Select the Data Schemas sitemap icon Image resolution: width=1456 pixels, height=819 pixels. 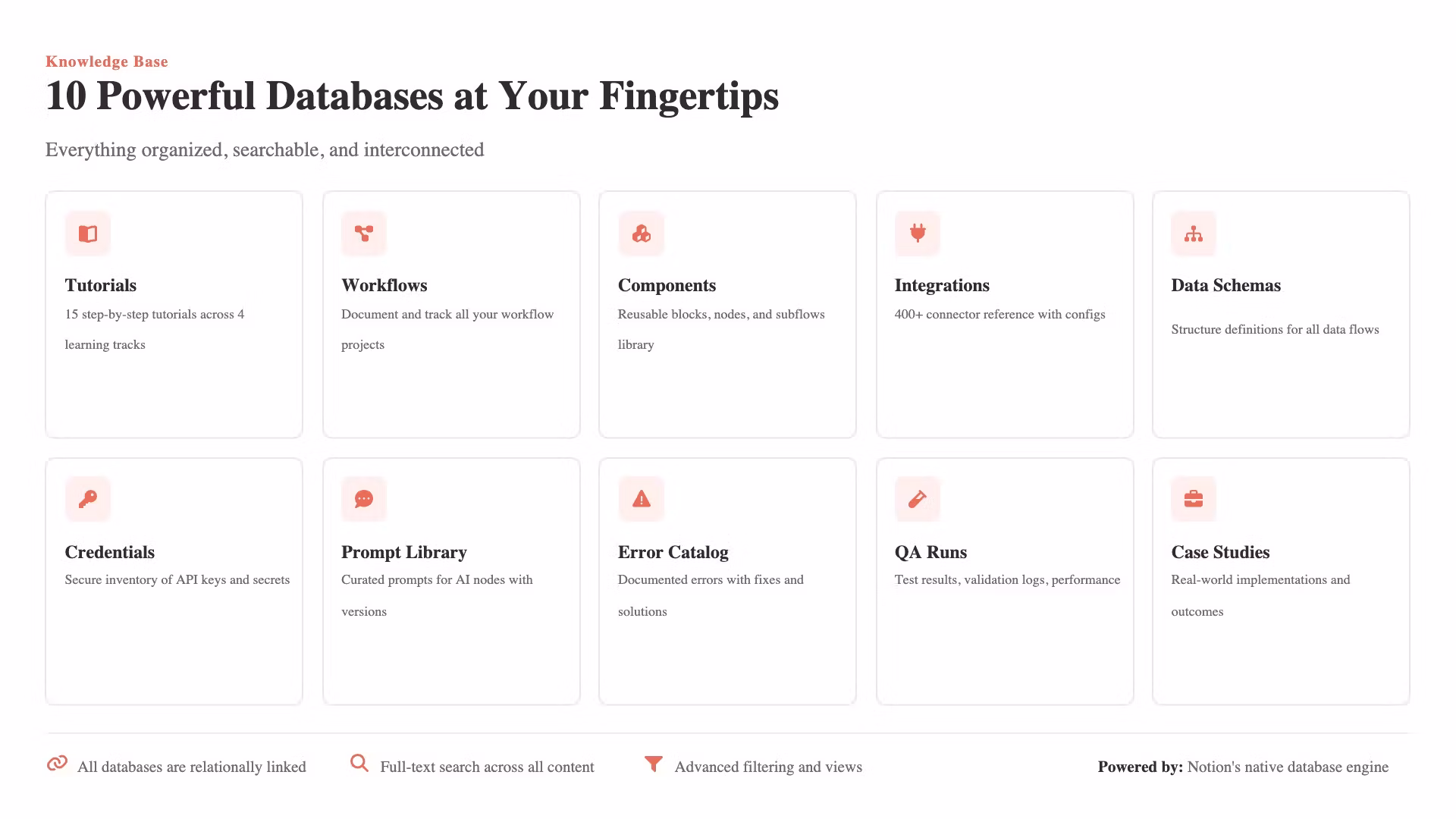pos(1194,234)
